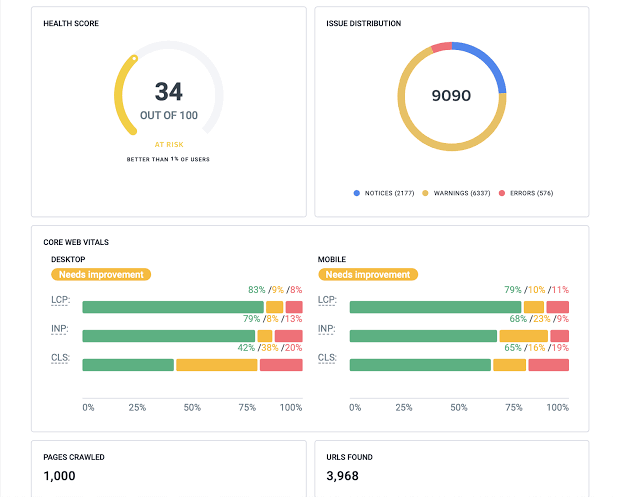Open the Desktop INP metric label
The width and height of the screenshot is (617, 497).
[58, 329]
